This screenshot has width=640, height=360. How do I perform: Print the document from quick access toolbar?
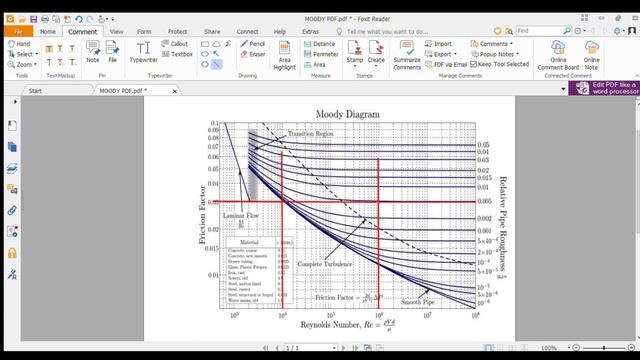coord(45,19)
